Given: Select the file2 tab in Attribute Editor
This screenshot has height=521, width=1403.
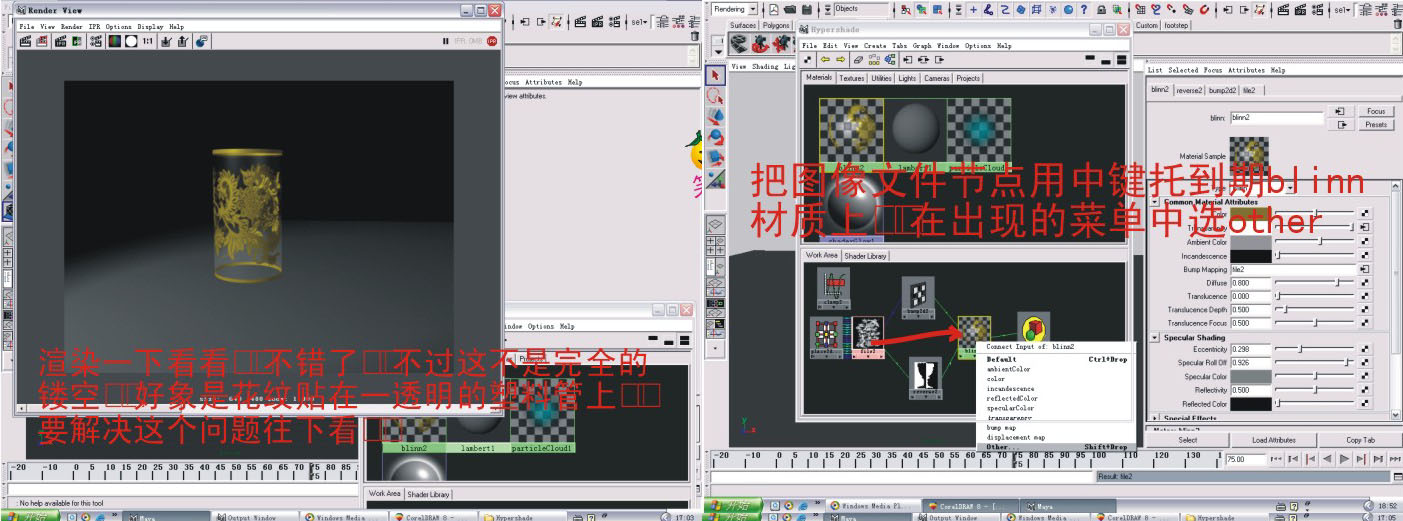Looking at the screenshot, I should point(1249,90).
